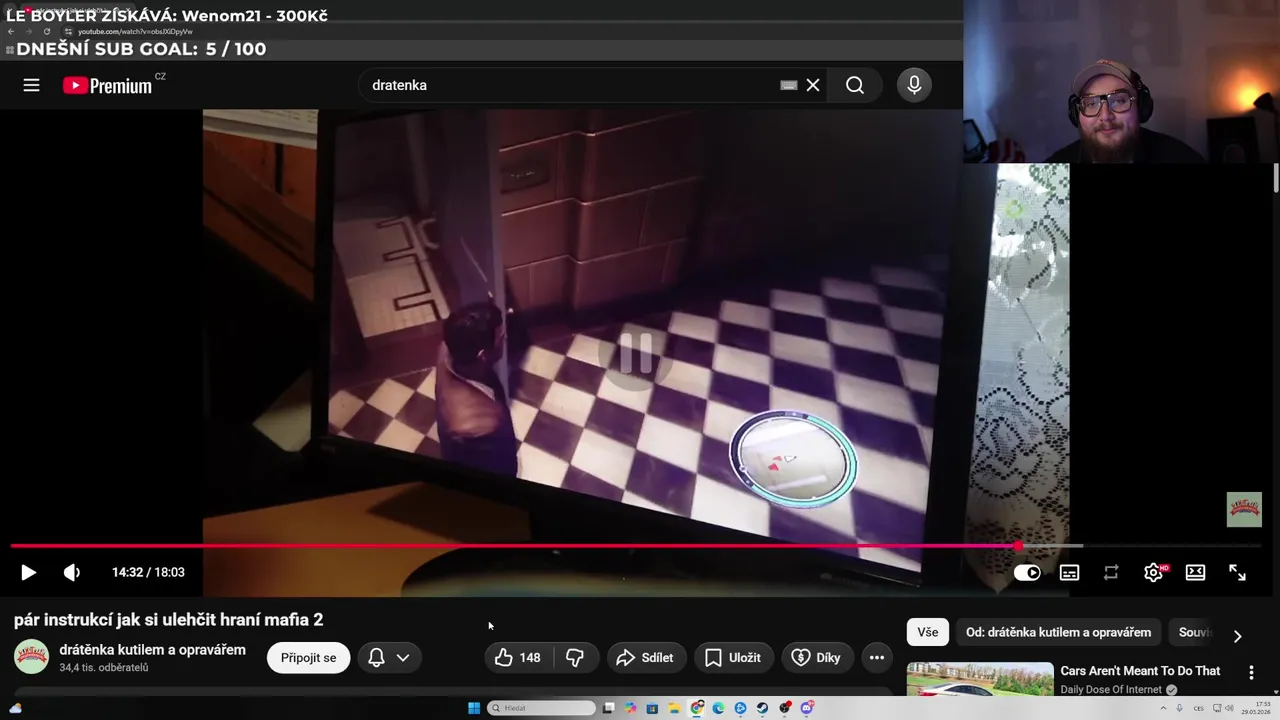Click 'Sdílet' share button
This screenshot has width=1280, height=720.
[x=646, y=657]
